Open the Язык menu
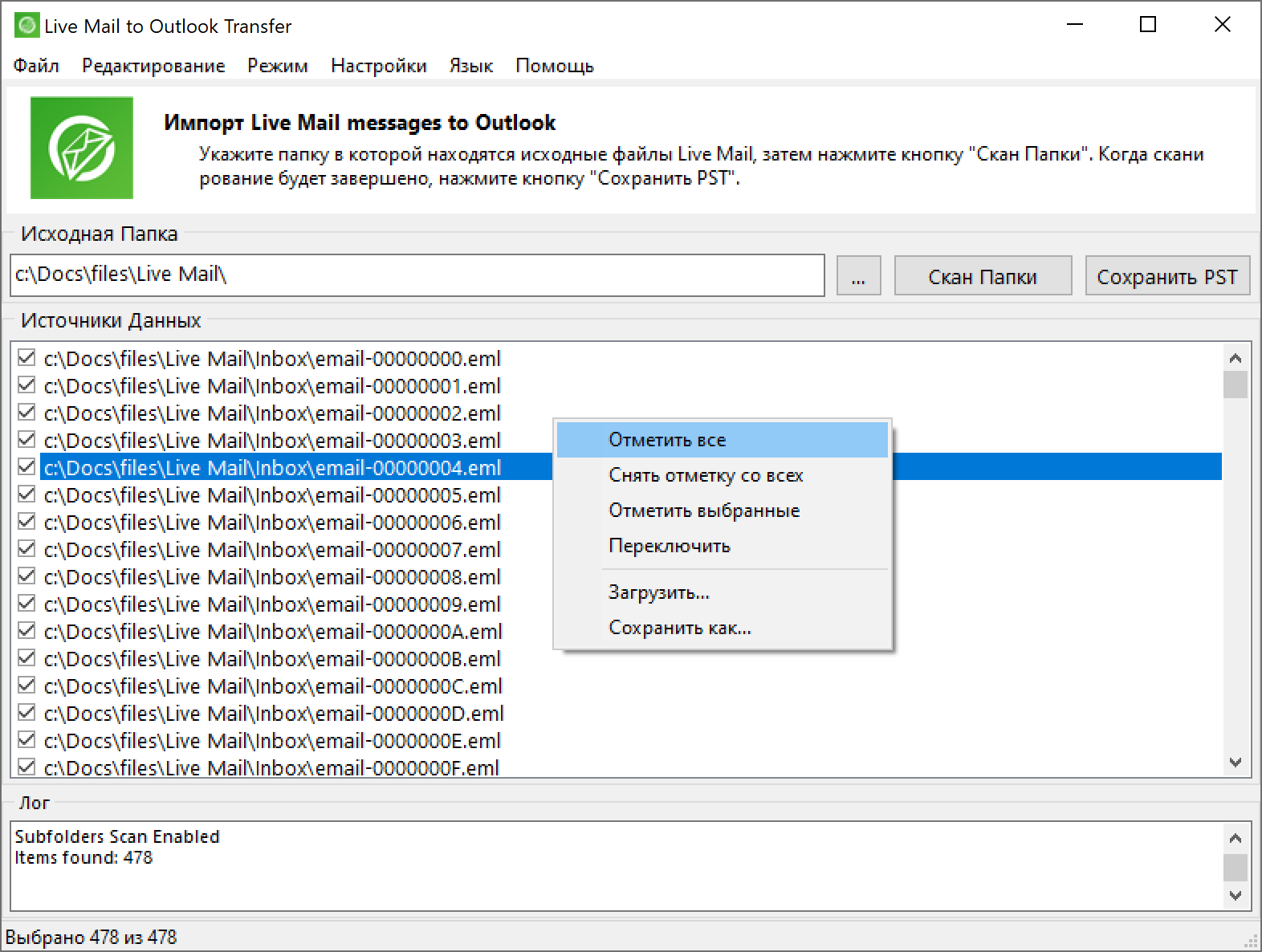The height and width of the screenshot is (952, 1262). pyautogui.click(x=471, y=66)
